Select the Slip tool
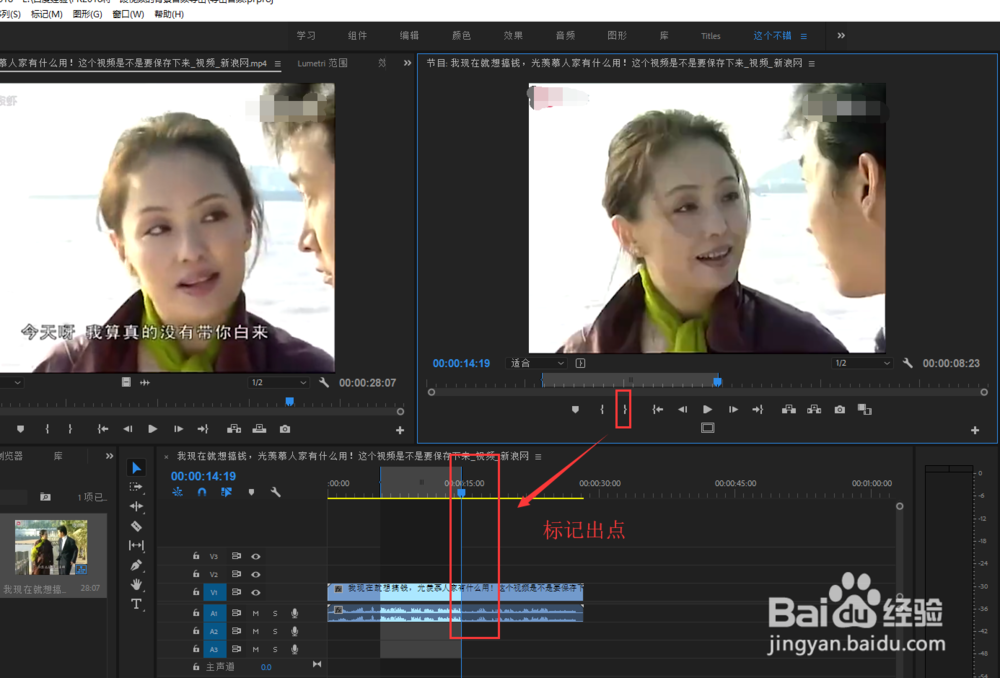The image size is (1000, 678). 136,545
